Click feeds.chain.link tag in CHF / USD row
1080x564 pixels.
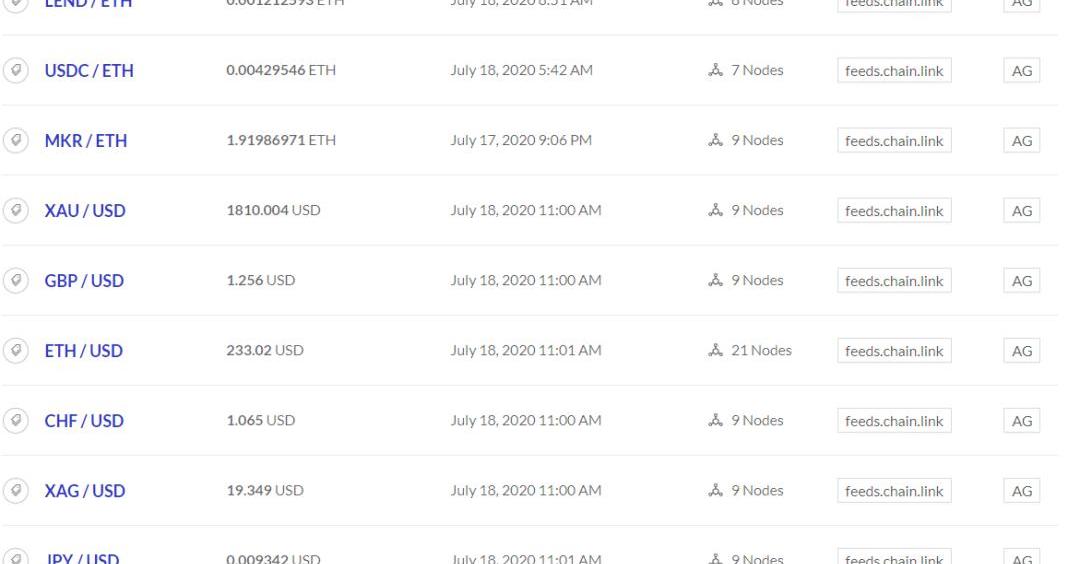(x=894, y=421)
